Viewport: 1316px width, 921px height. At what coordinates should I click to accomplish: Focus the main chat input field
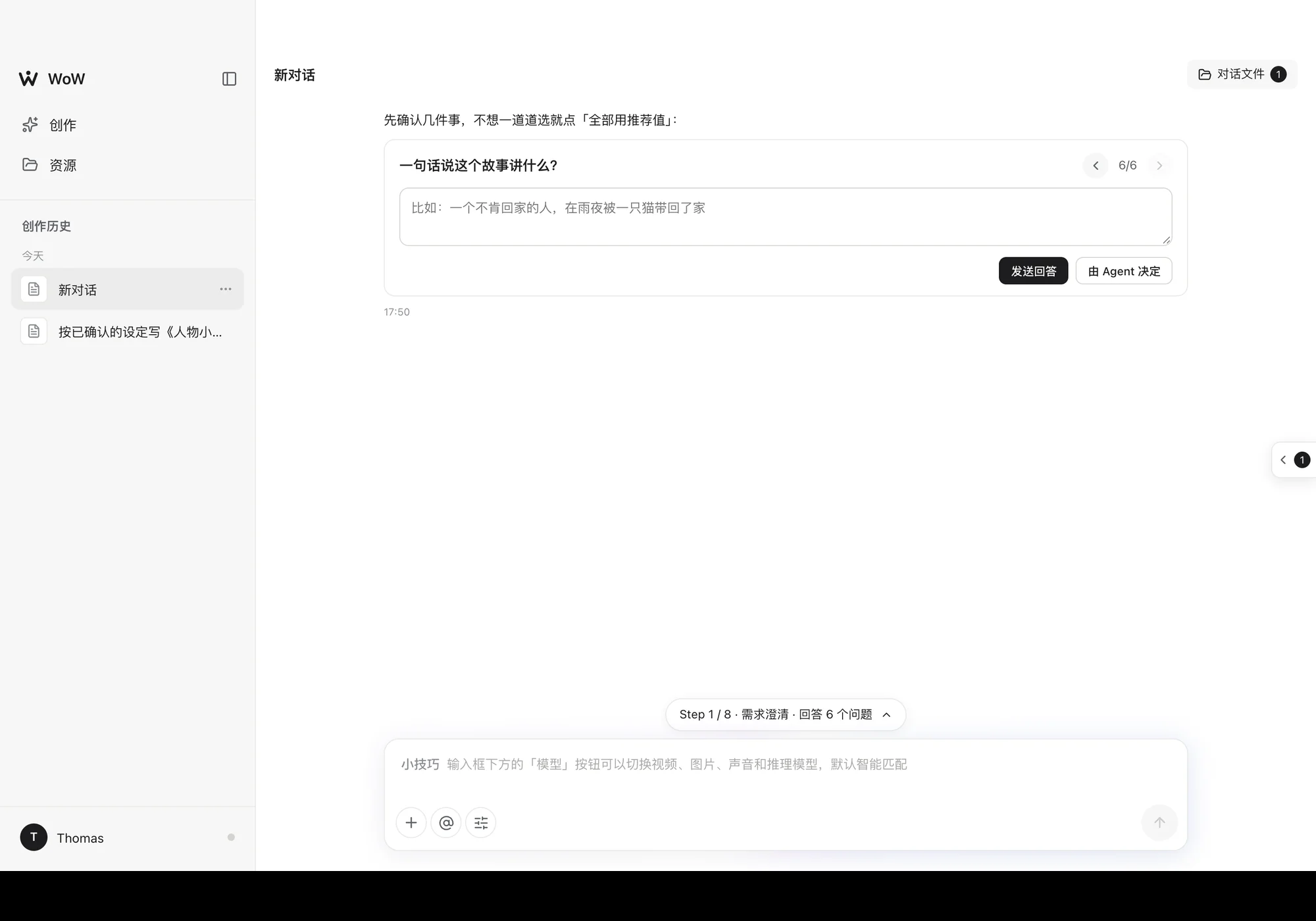pyautogui.click(x=786, y=765)
